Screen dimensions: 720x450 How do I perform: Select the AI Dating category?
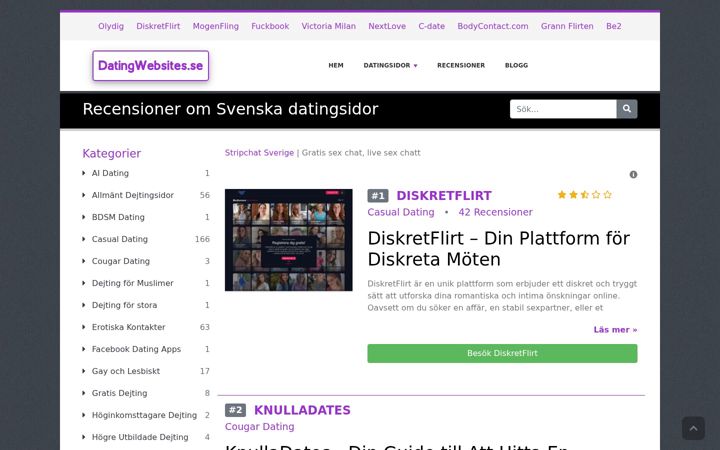[110, 173]
